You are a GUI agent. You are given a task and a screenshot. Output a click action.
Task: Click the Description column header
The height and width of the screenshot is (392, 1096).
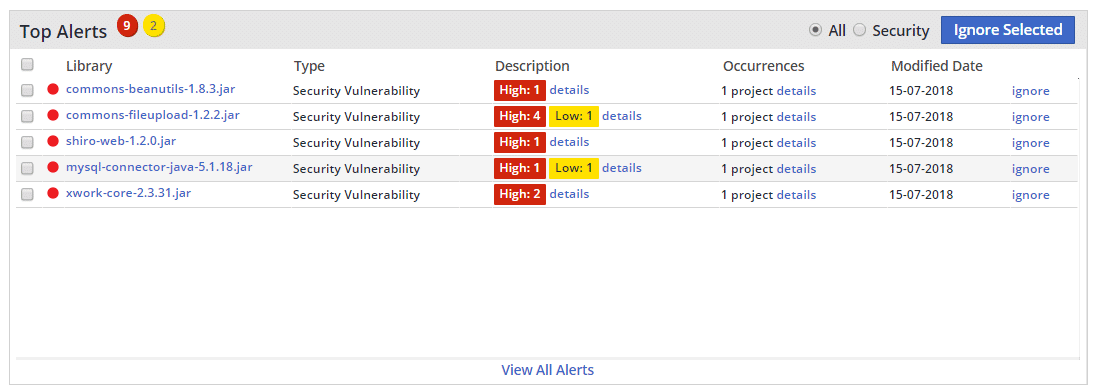coord(532,66)
